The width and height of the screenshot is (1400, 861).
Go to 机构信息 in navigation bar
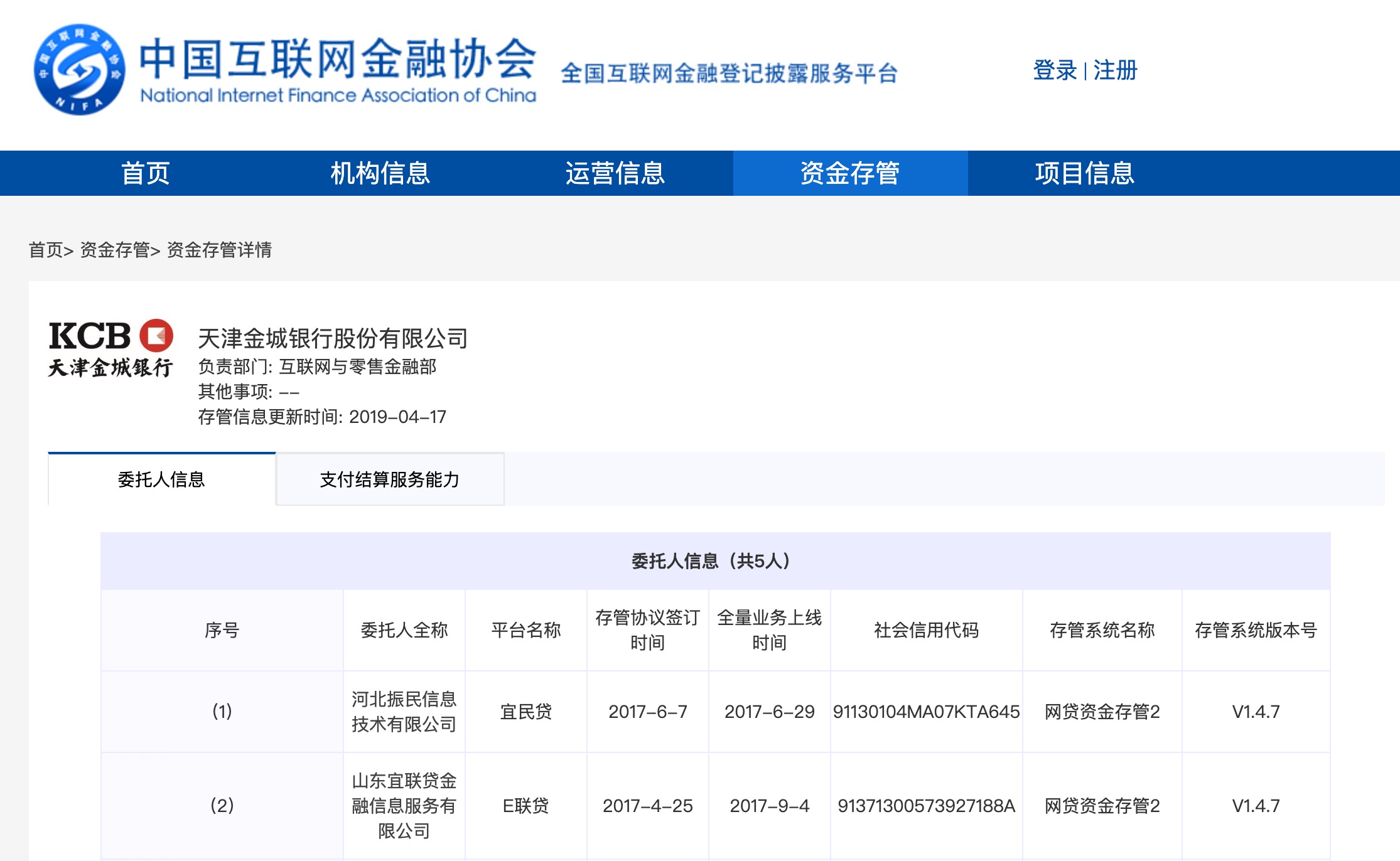(x=380, y=173)
